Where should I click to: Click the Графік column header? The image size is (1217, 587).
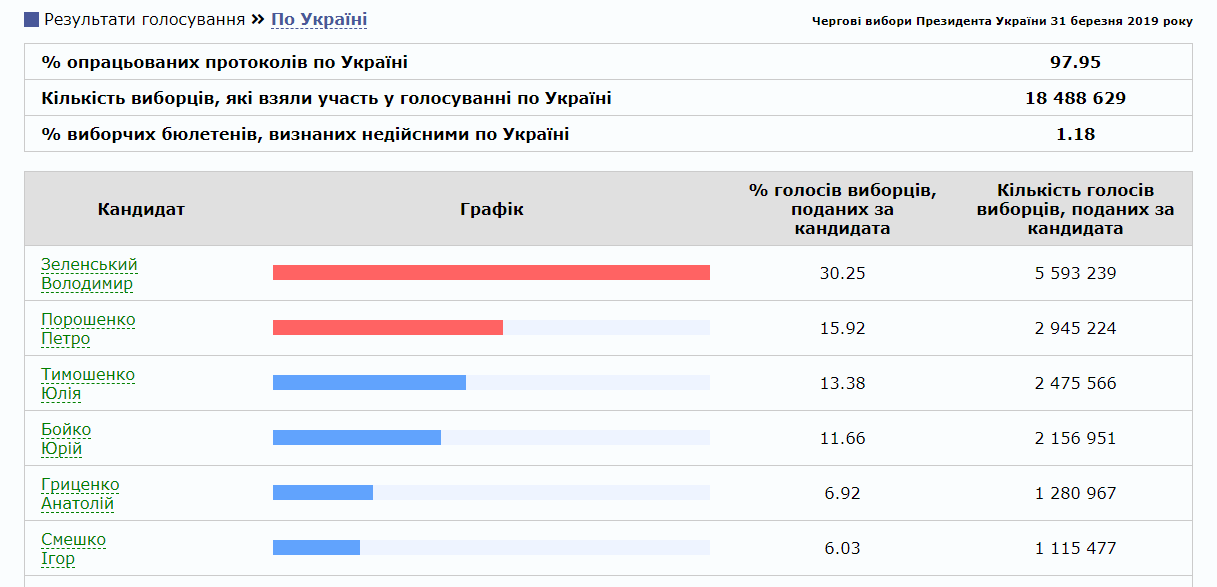coord(492,209)
